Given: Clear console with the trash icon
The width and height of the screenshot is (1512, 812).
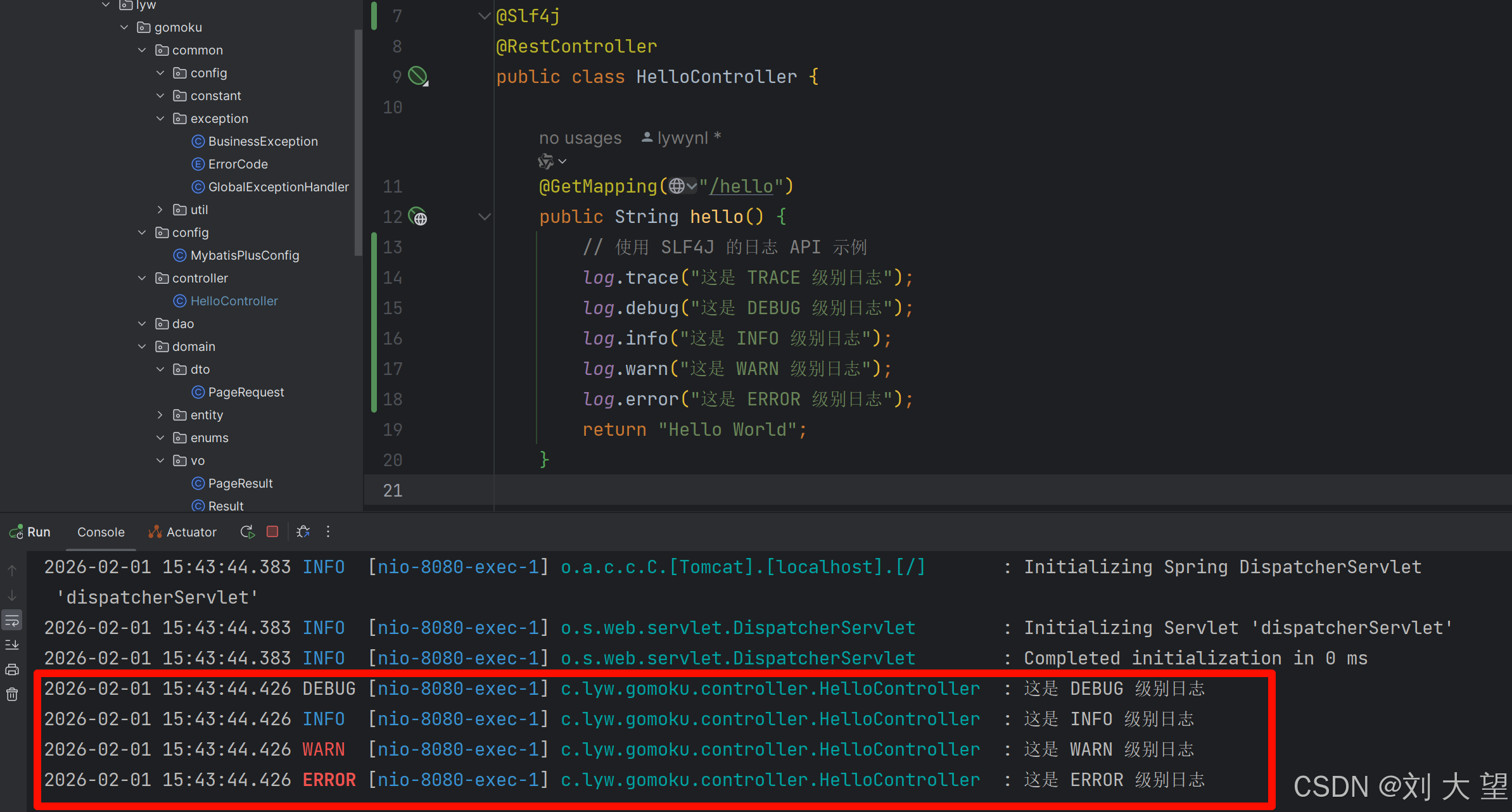Looking at the screenshot, I should pos(12,695).
